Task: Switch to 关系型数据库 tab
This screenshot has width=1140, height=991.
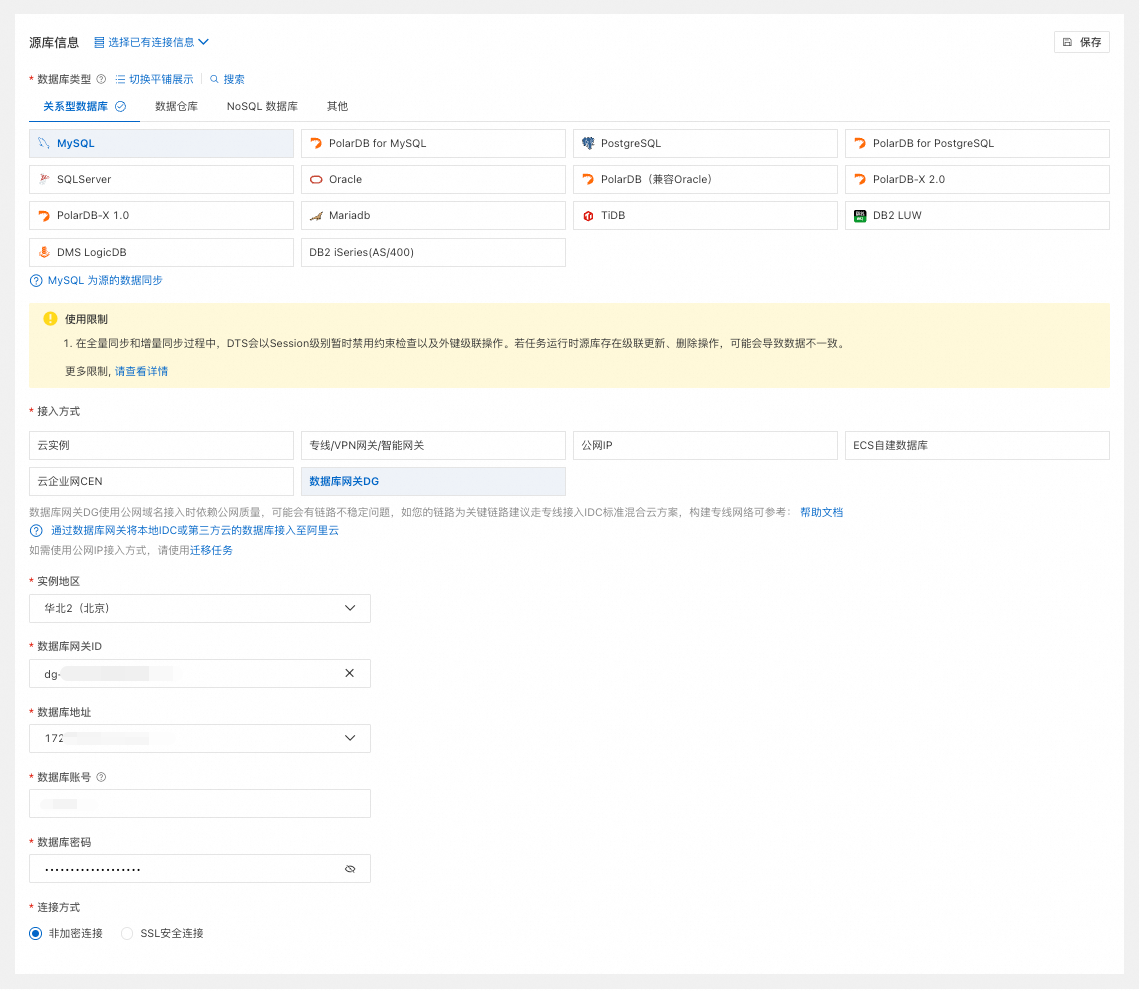Action: pyautogui.click(x=84, y=106)
